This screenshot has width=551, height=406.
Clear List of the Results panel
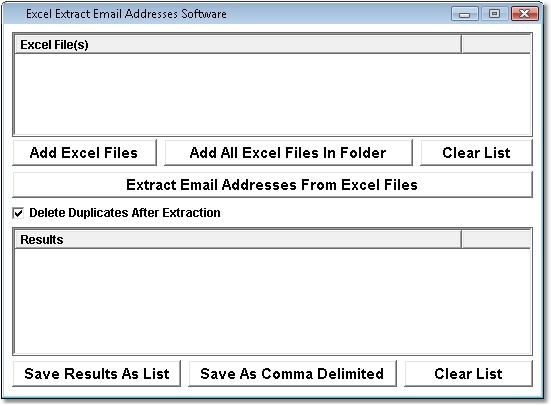pyautogui.click(x=468, y=374)
